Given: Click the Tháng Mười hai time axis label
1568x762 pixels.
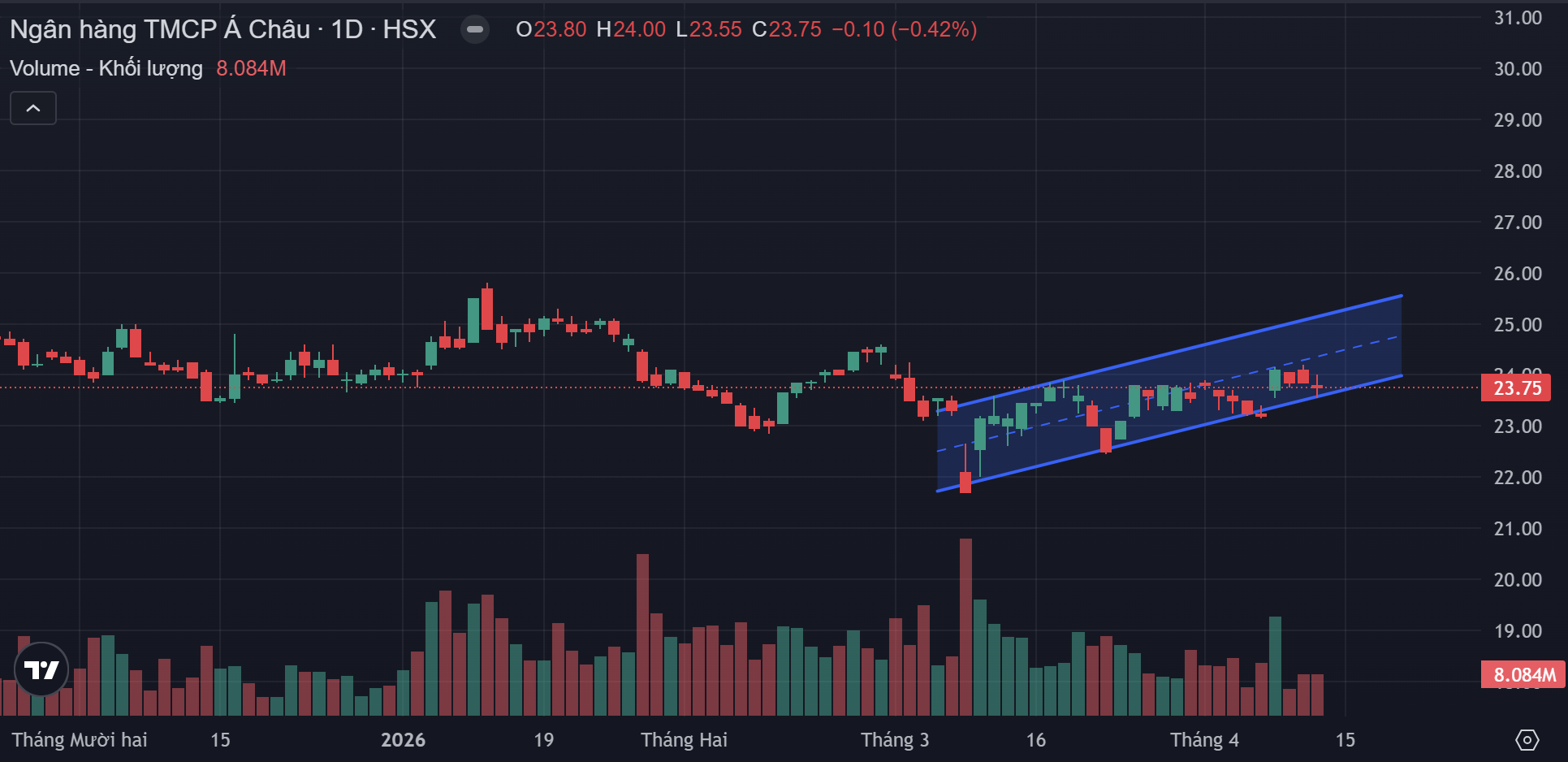Looking at the screenshot, I should click(80, 740).
